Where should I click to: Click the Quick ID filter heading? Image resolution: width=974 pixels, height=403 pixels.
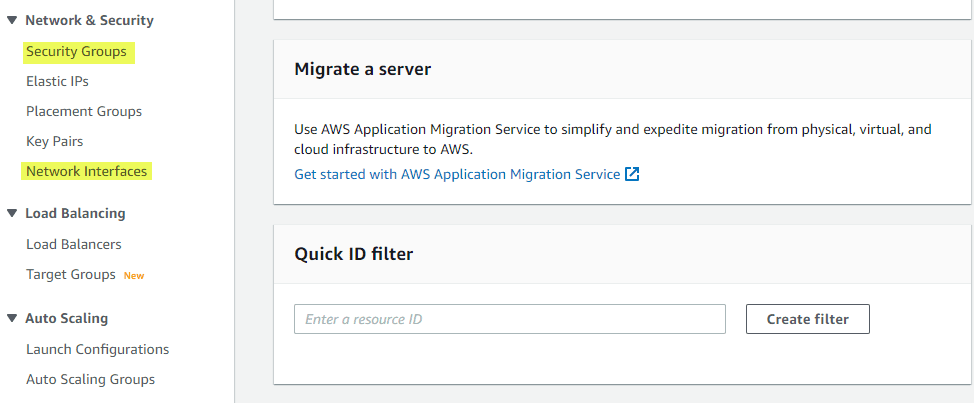click(353, 254)
